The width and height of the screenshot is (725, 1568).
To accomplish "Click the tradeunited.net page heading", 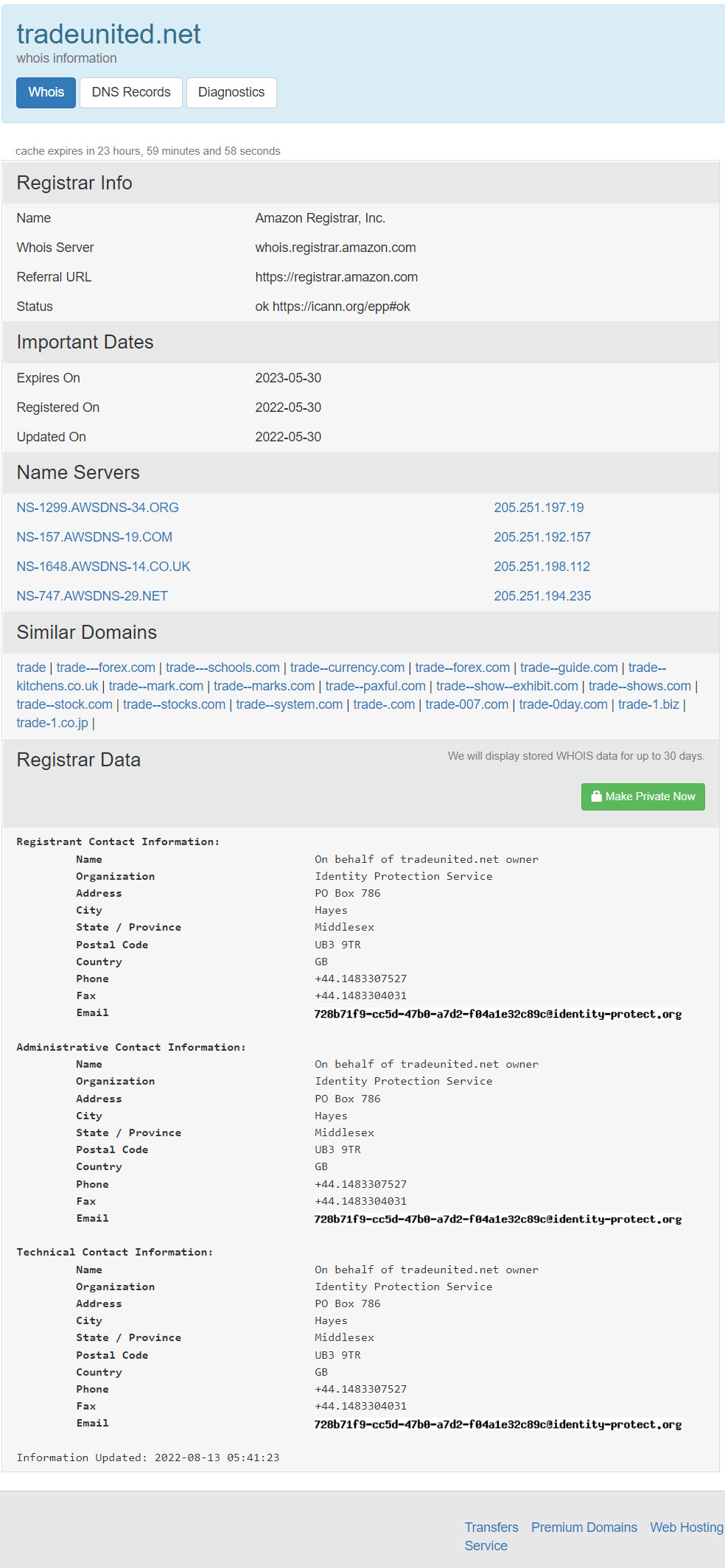I will pos(108,34).
